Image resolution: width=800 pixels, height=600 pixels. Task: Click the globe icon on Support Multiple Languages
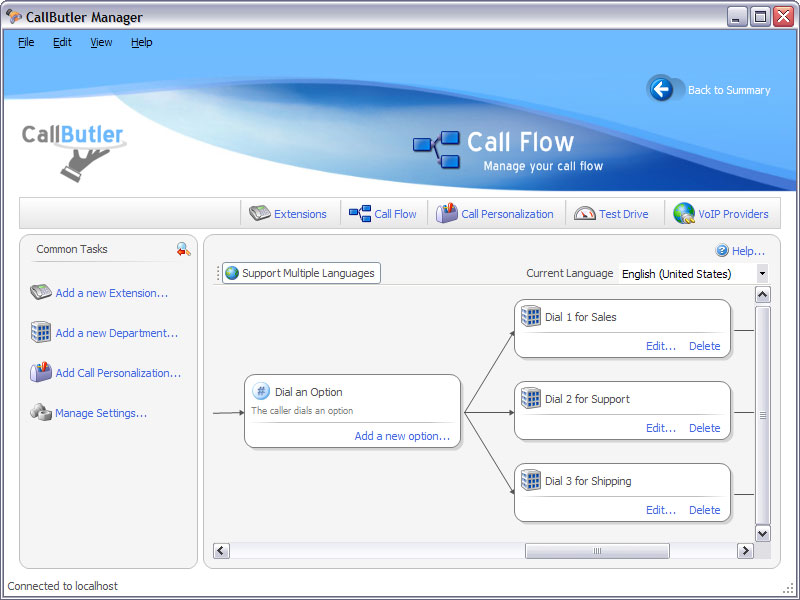(232, 273)
